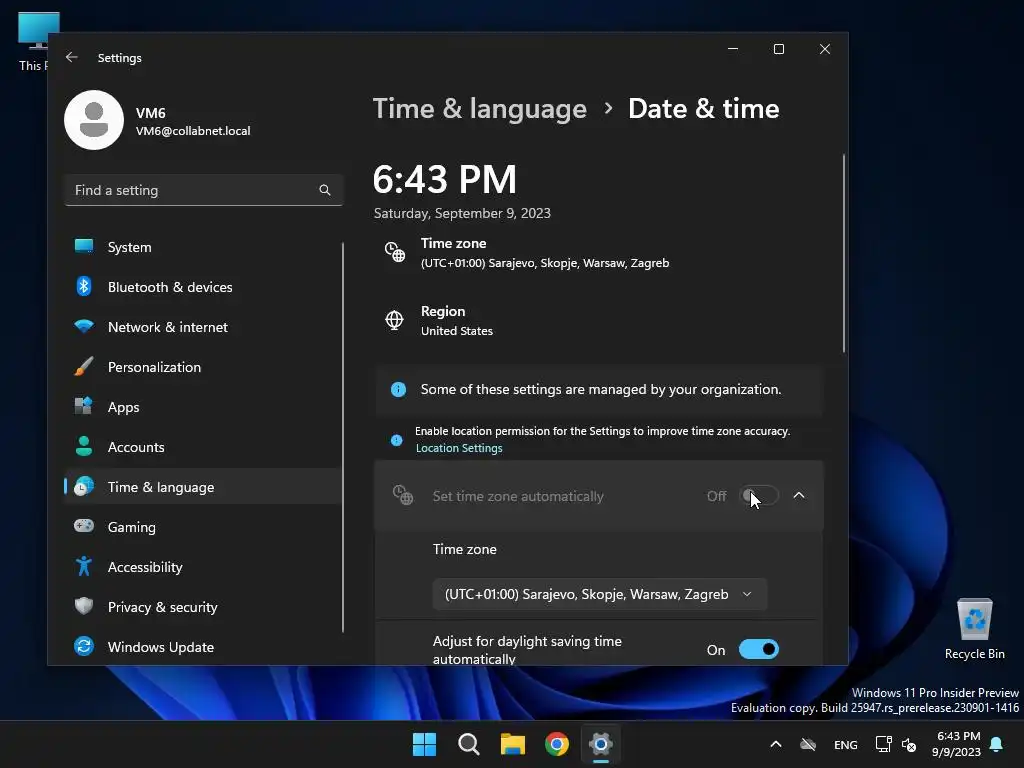Click the network status tray icon
Viewport: 1024px width, 768px height.
883,744
